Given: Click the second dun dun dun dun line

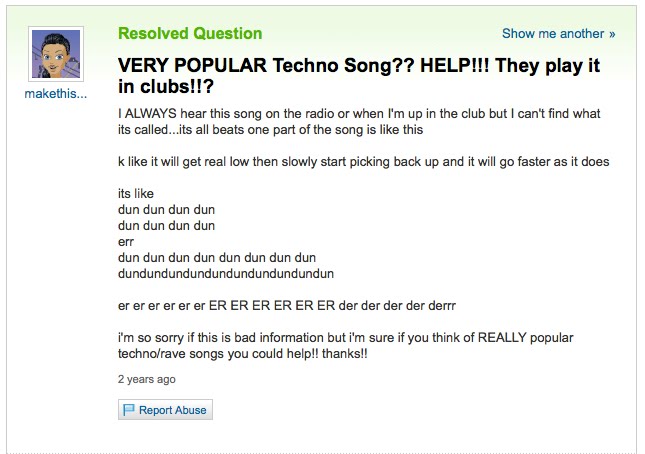Looking at the screenshot, I should [x=166, y=225].
